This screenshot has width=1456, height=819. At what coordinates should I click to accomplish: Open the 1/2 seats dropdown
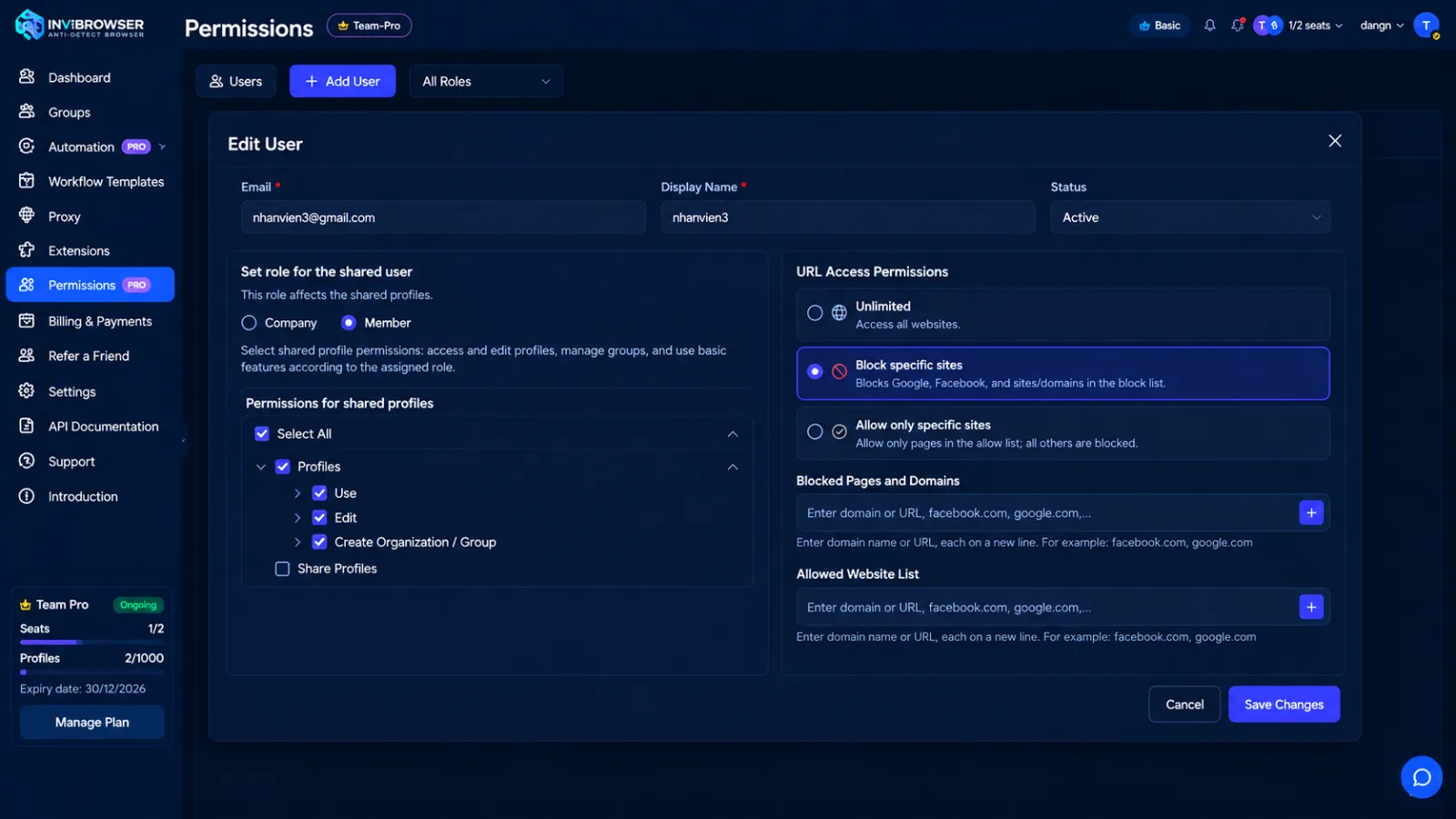coord(1315,25)
